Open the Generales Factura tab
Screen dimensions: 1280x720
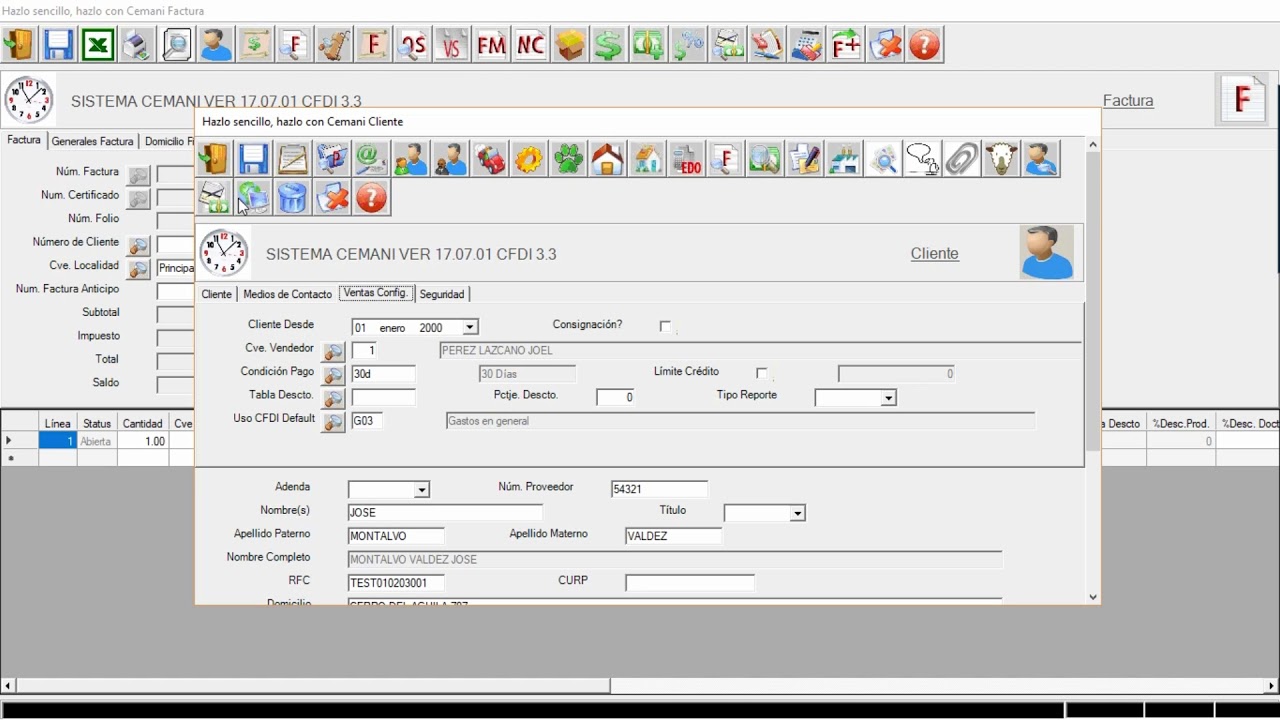pyautogui.click(x=92, y=141)
